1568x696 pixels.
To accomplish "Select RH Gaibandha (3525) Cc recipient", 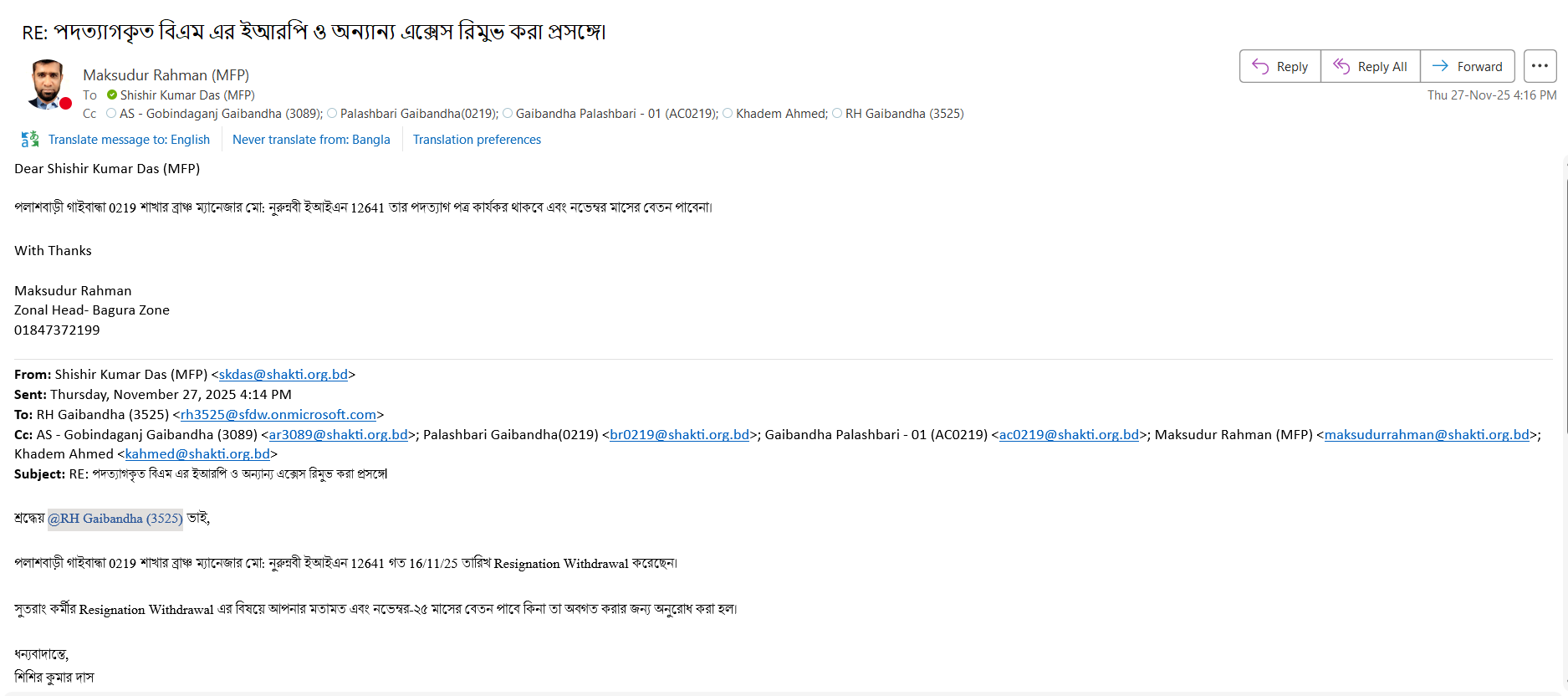I will pyautogui.click(x=904, y=114).
